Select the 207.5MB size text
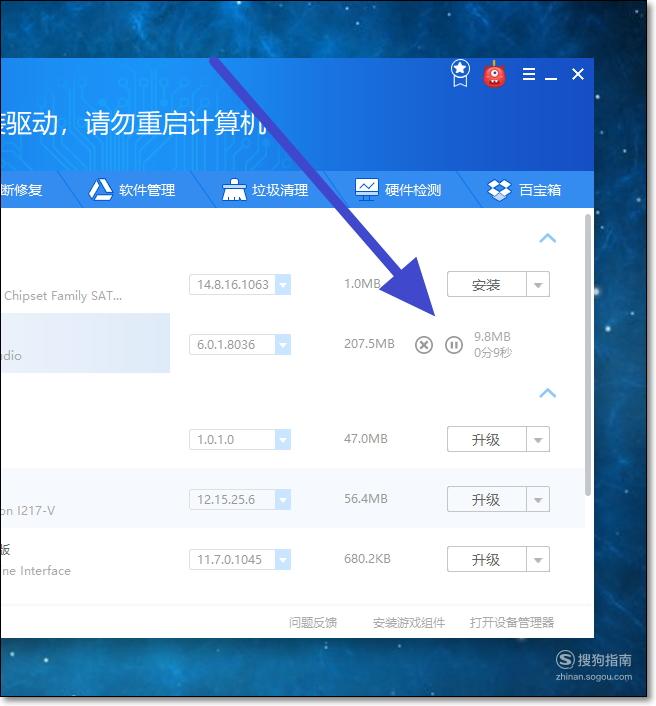Viewport: 656px width, 706px height. (369, 344)
